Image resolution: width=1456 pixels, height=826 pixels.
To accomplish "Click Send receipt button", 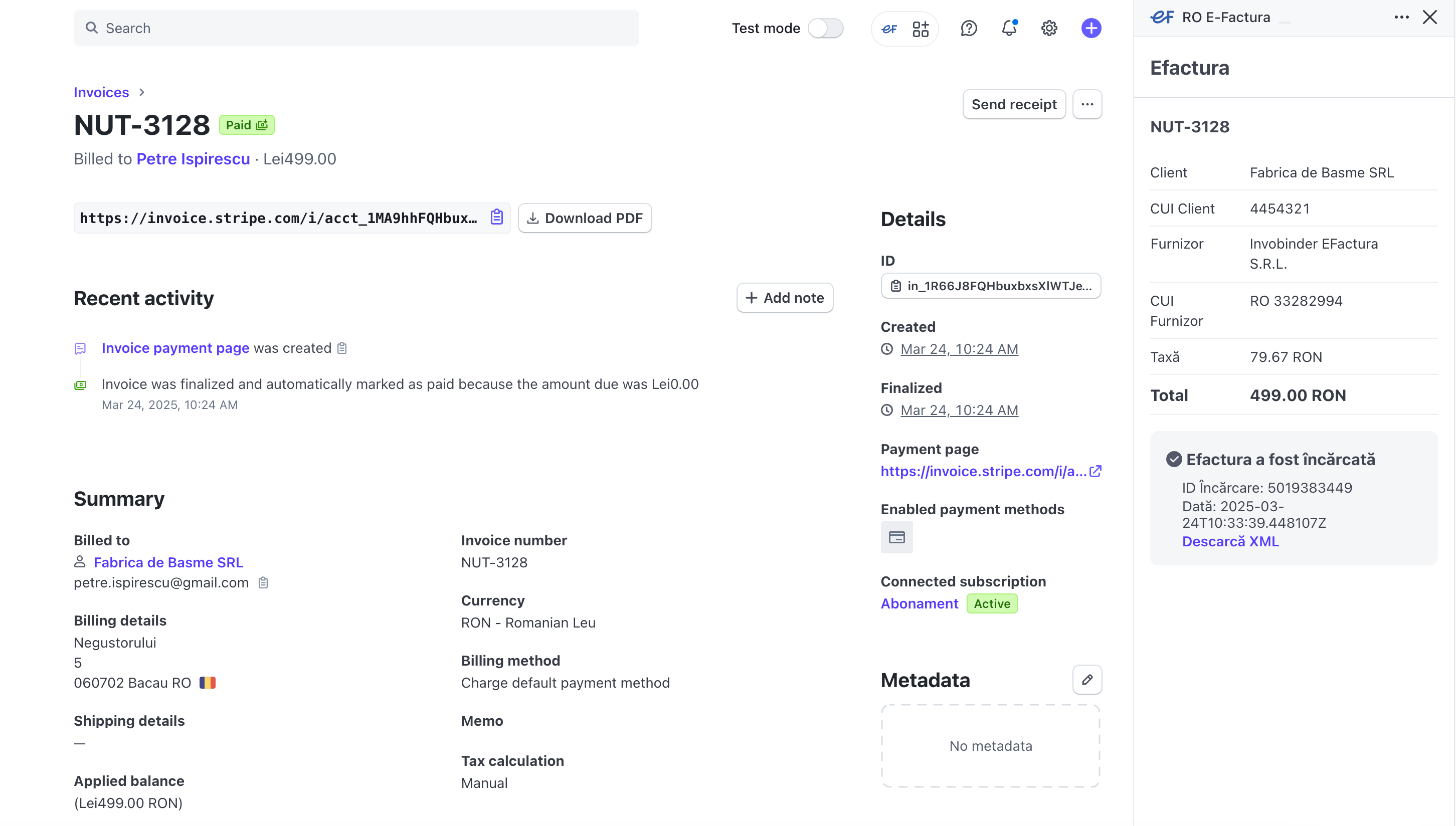I will pos(1014,104).
